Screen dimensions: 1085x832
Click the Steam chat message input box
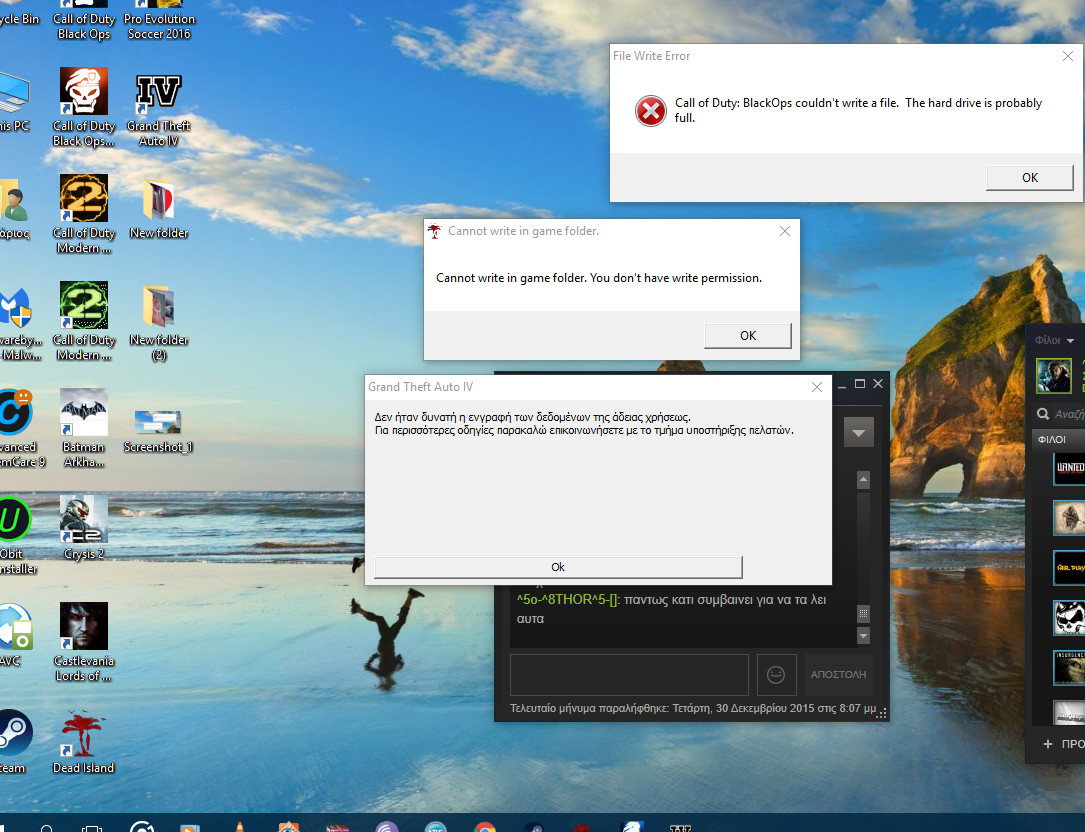[x=629, y=674]
